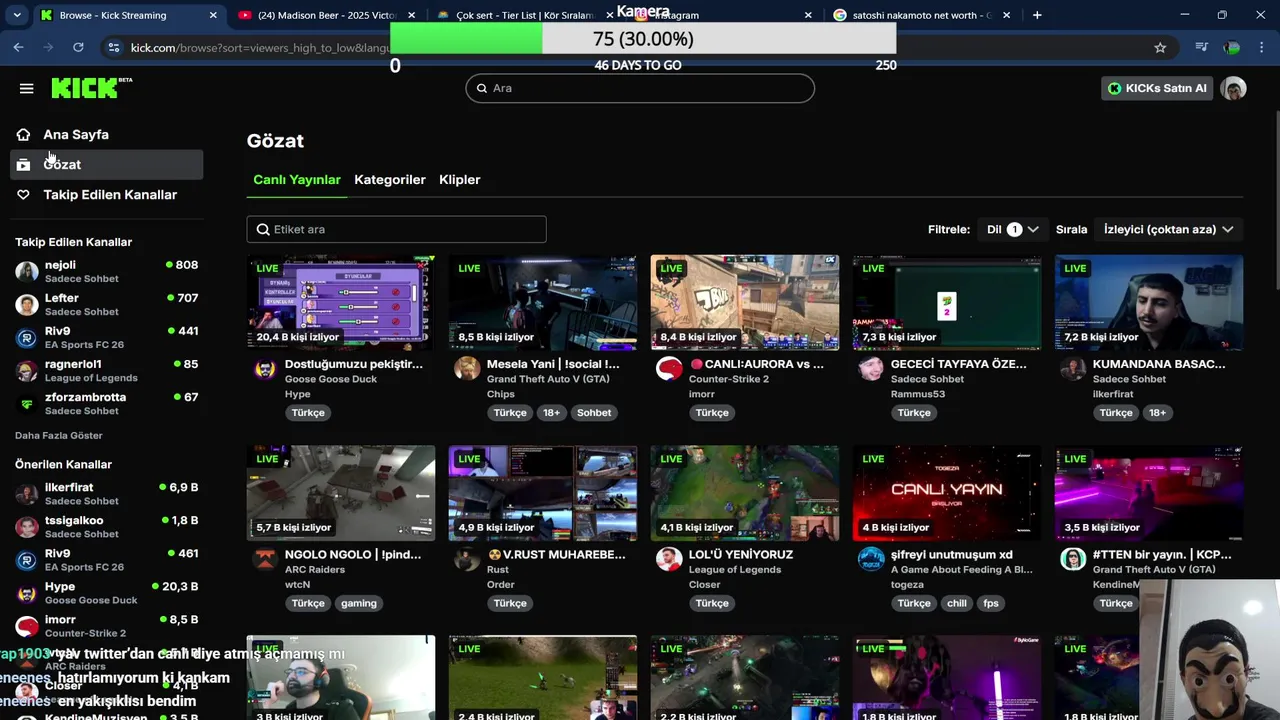Click Rammus53 avatar beside GECECİ TAYFAYA stream
1280x720 pixels.
(x=871, y=369)
